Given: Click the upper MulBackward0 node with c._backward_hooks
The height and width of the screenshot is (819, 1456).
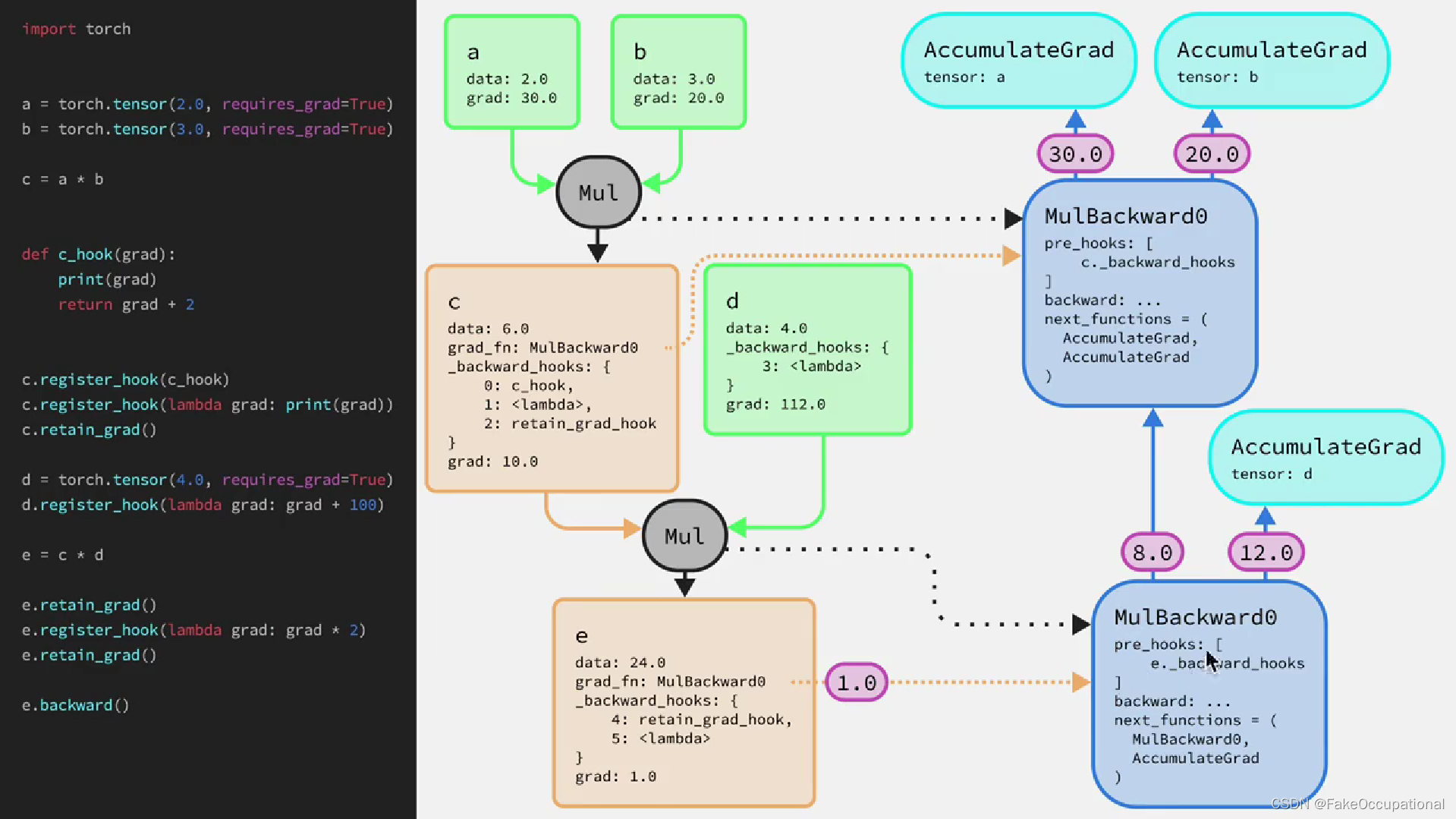Looking at the screenshot, I should point(1140,294).
